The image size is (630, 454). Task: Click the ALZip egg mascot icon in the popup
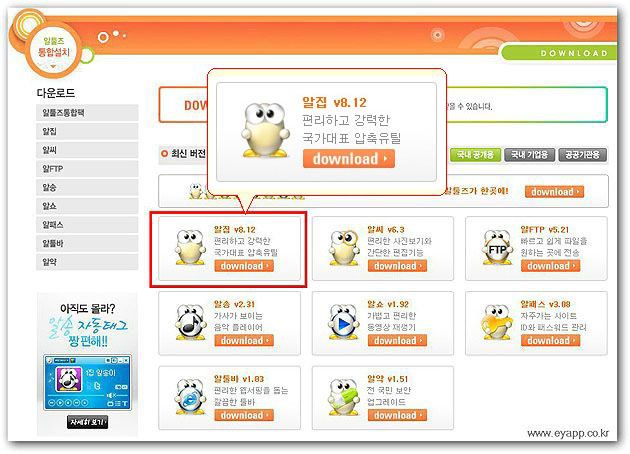pos(265,130)
